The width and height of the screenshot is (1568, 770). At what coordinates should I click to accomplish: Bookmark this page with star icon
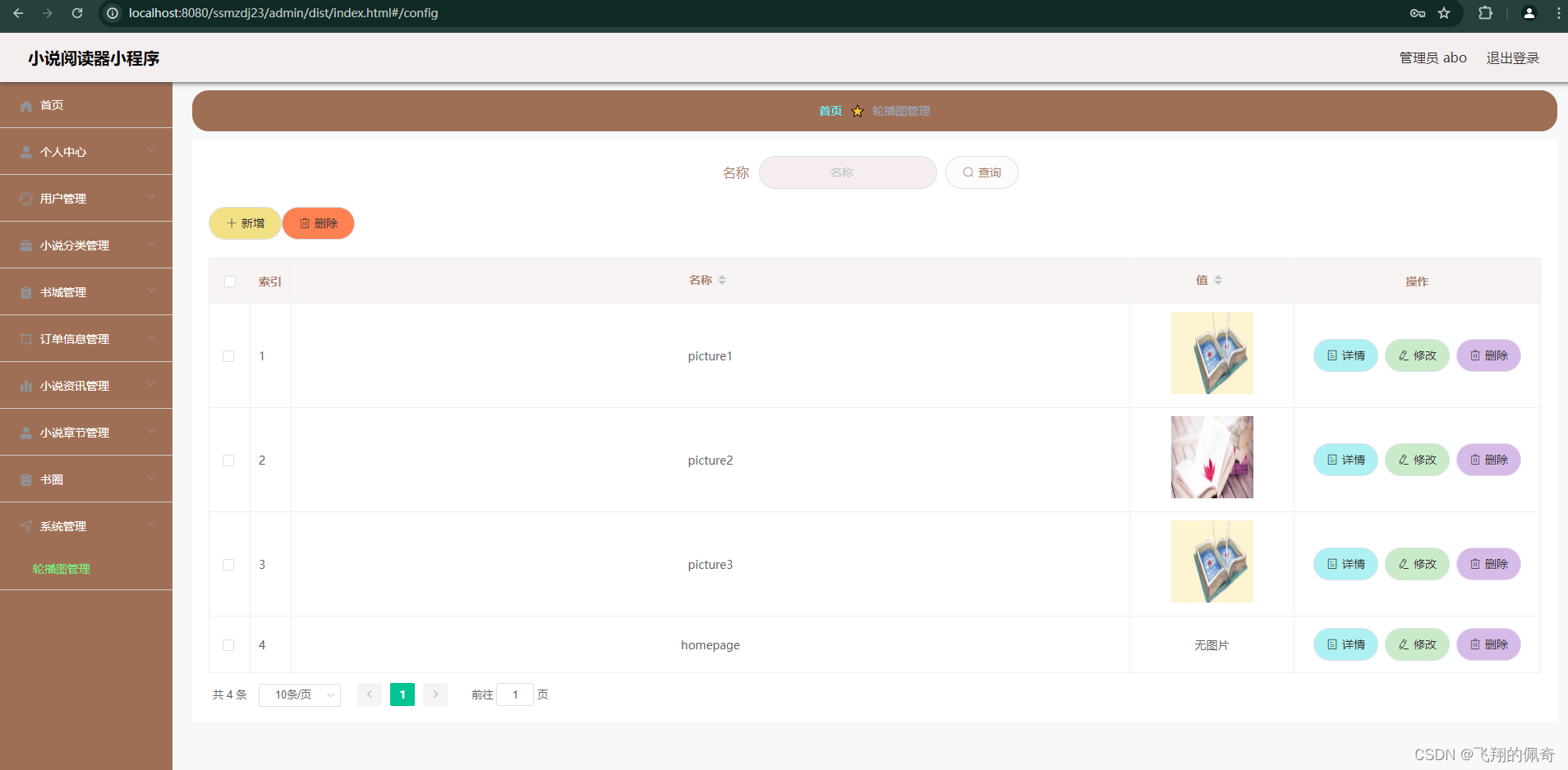pyautogui.click(x=1444, y=13)
